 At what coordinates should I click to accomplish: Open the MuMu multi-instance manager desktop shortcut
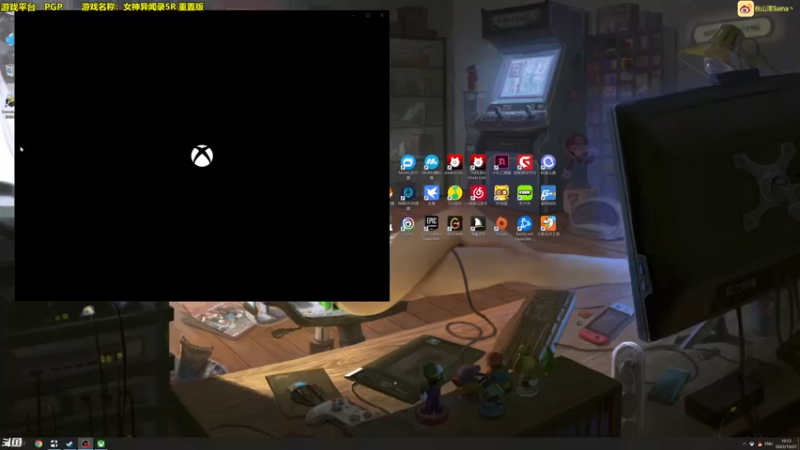pyautogui.click(x=408, y=163)
